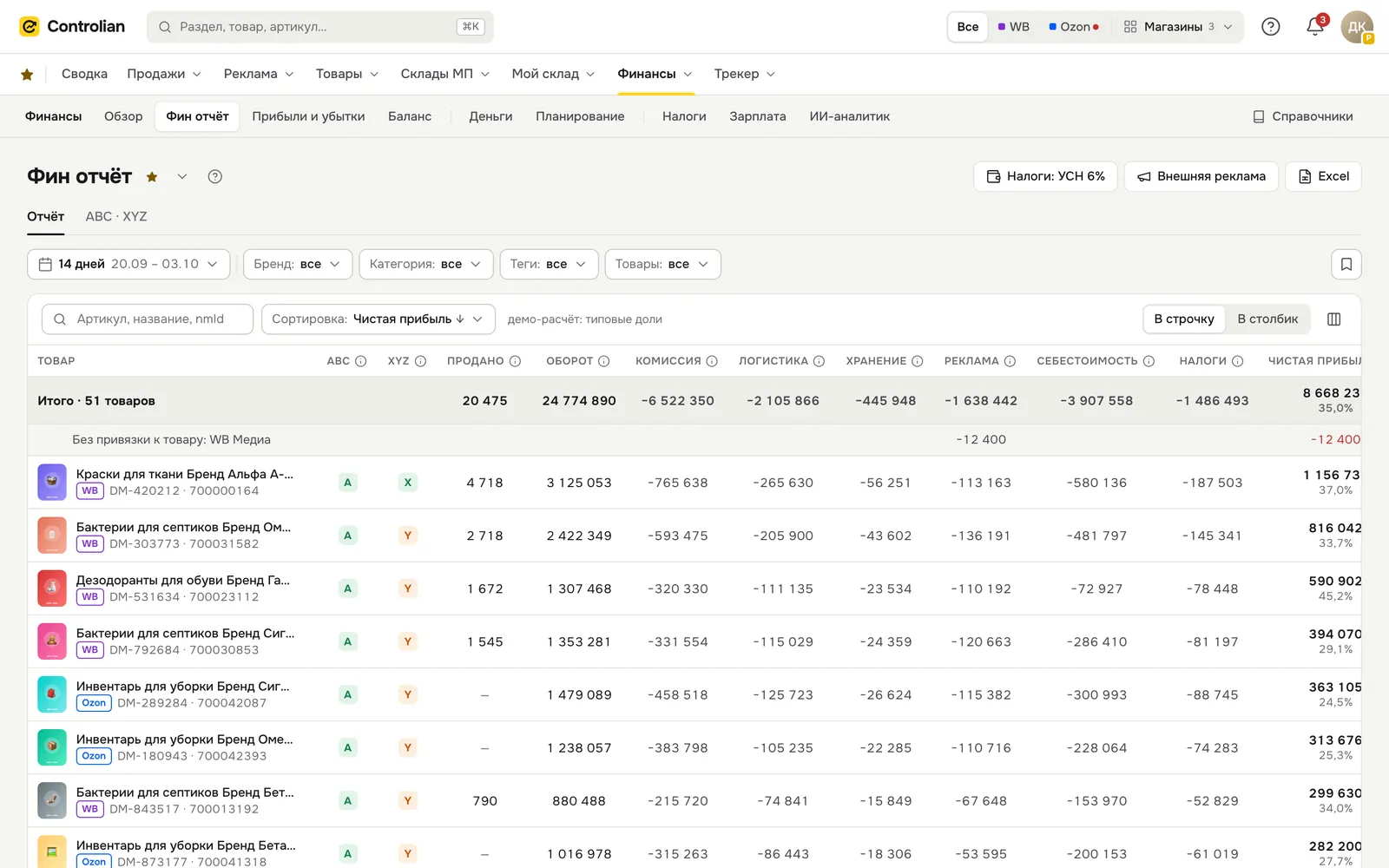Show info for СЕБЕСТОИМОСТЬ column
This screenshot has width=1389, height=868.
click(x=1149, y=361)
